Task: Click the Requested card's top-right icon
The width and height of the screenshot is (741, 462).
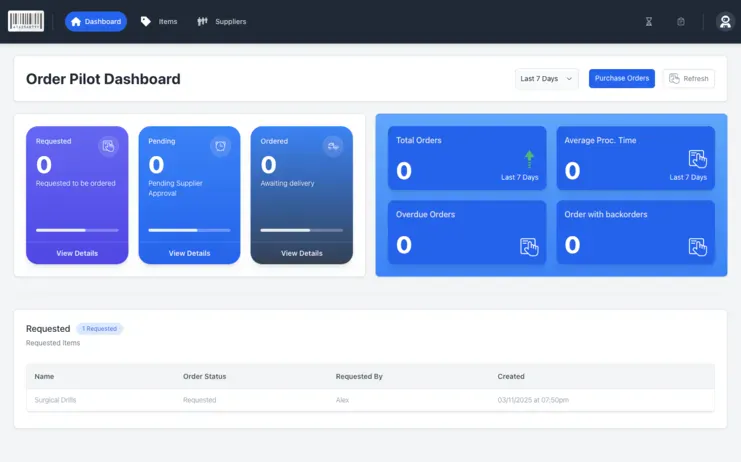Action: coord(108,146)
